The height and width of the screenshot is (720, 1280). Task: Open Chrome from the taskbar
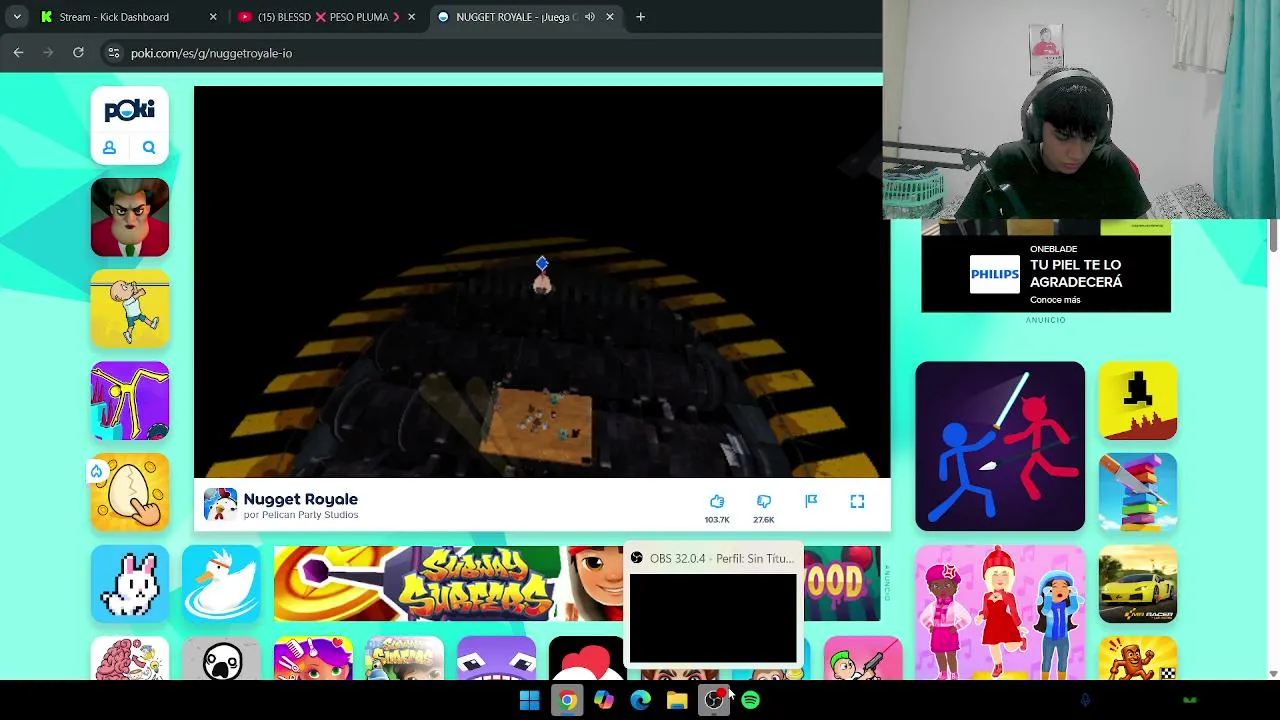coord(567,701)
